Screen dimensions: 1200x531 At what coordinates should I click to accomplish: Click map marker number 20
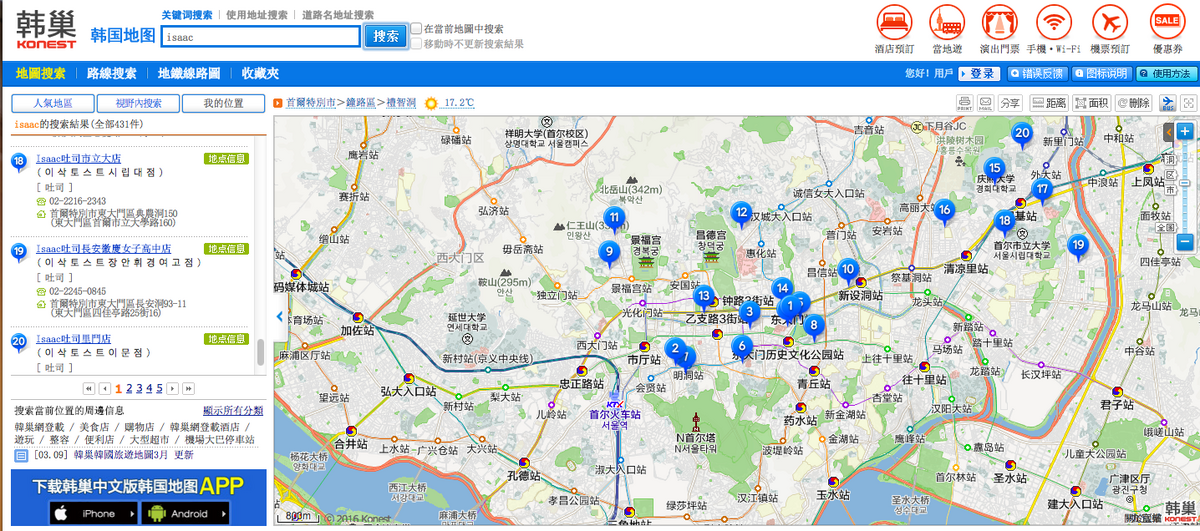pyautogui.click(x=1021, y=135)
